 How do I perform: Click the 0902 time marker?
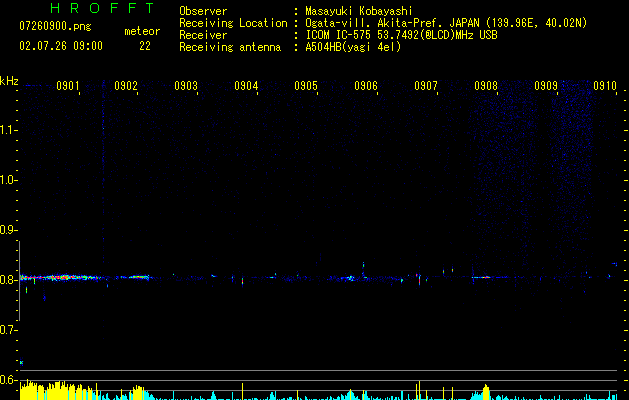coord(126,86)
